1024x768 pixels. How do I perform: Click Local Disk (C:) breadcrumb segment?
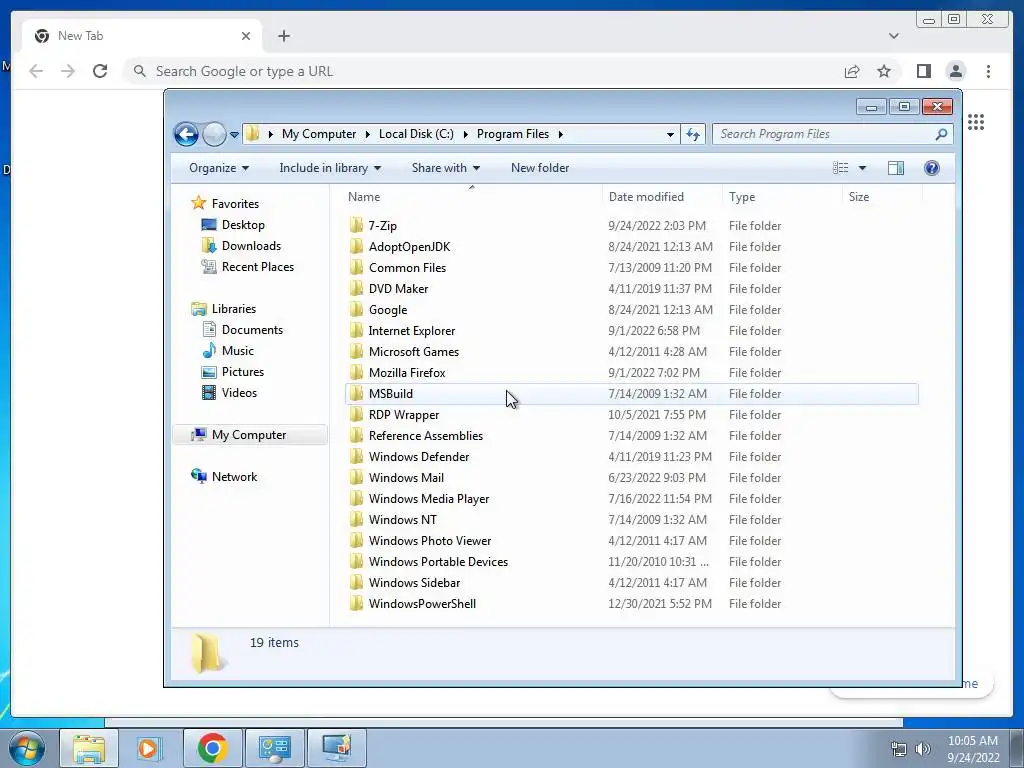pos(416,134)
